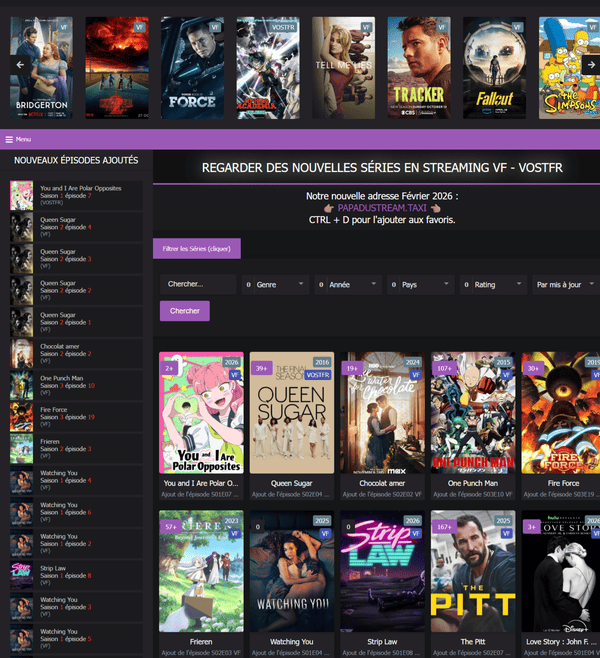Expand the Par mis à jour sort dropdown
This screenshot has height=658, width=600.
click(565, 285)
